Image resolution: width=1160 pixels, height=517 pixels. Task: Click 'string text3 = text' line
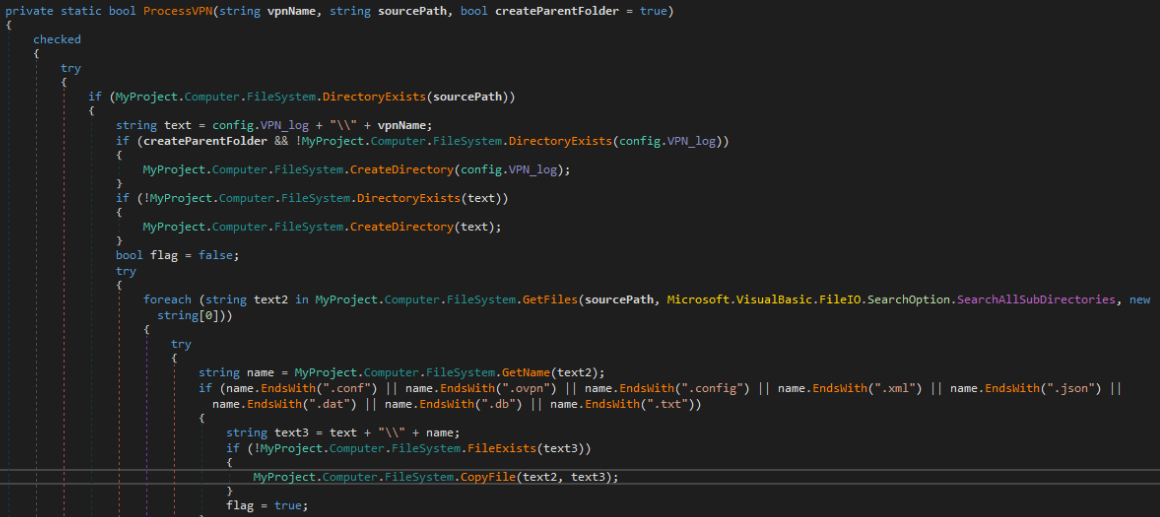(x=343, y=433)
